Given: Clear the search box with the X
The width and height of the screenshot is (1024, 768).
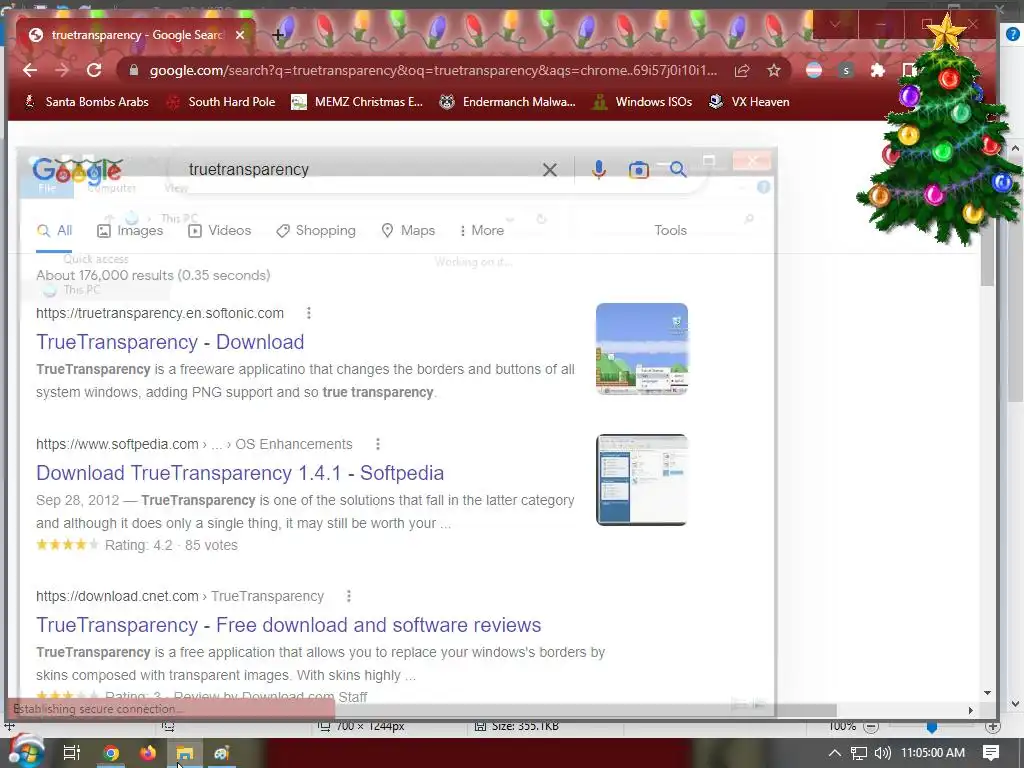Looking at the screenshot, I should [550, 170].
